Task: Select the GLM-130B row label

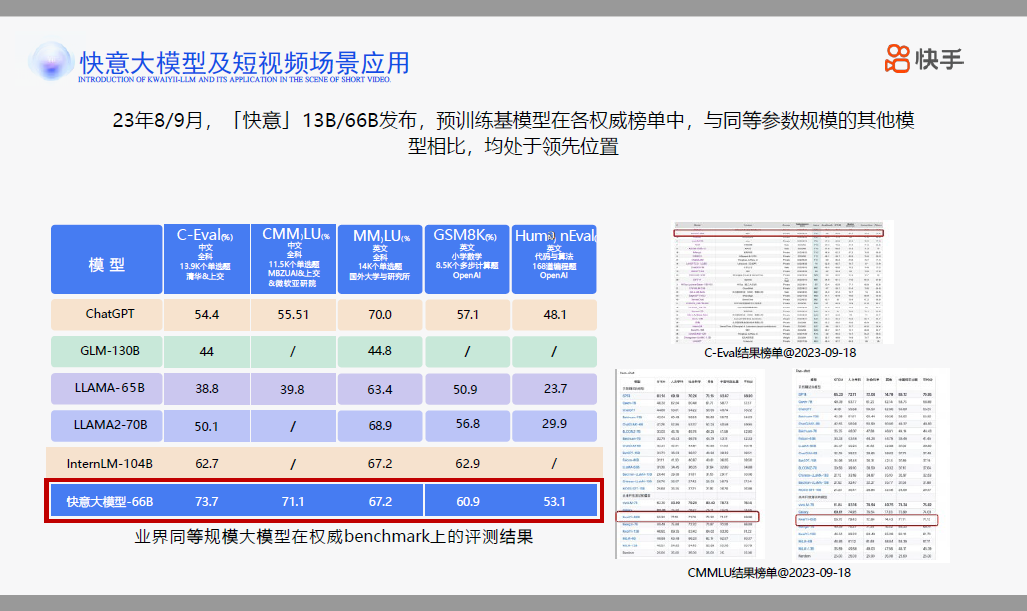Action: 109,351
